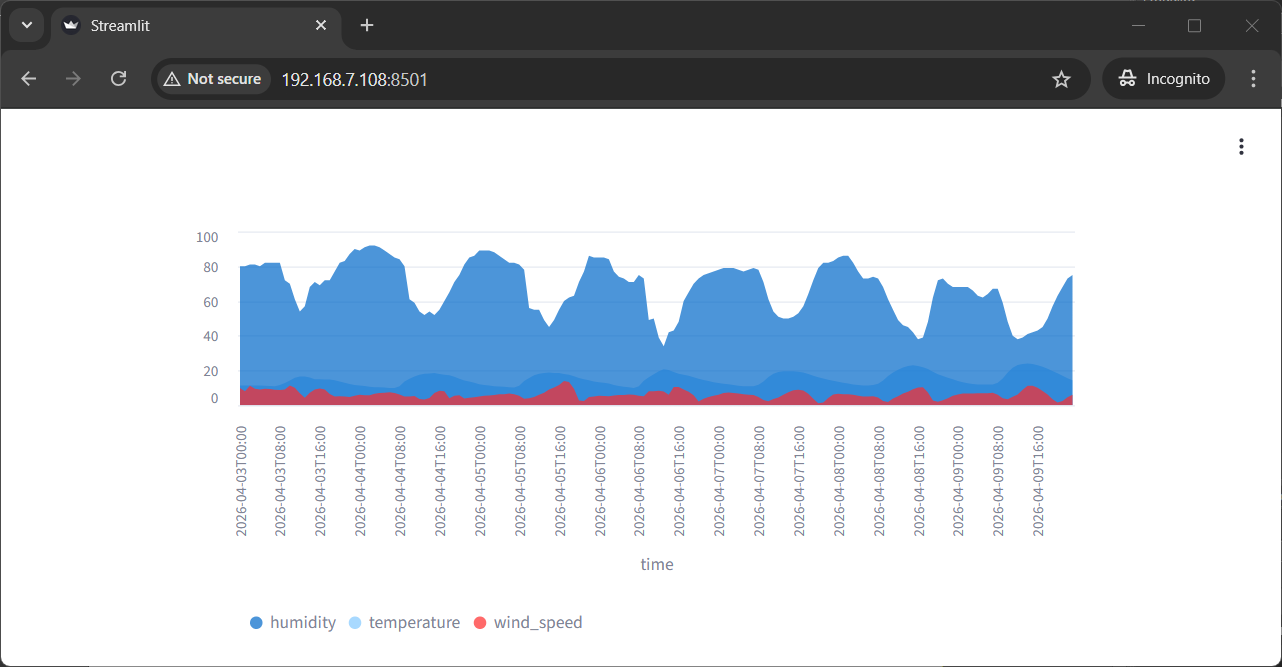Open the Streamlit chart's three-dot options menu
1282x667 pixels.
point(1241,146)
